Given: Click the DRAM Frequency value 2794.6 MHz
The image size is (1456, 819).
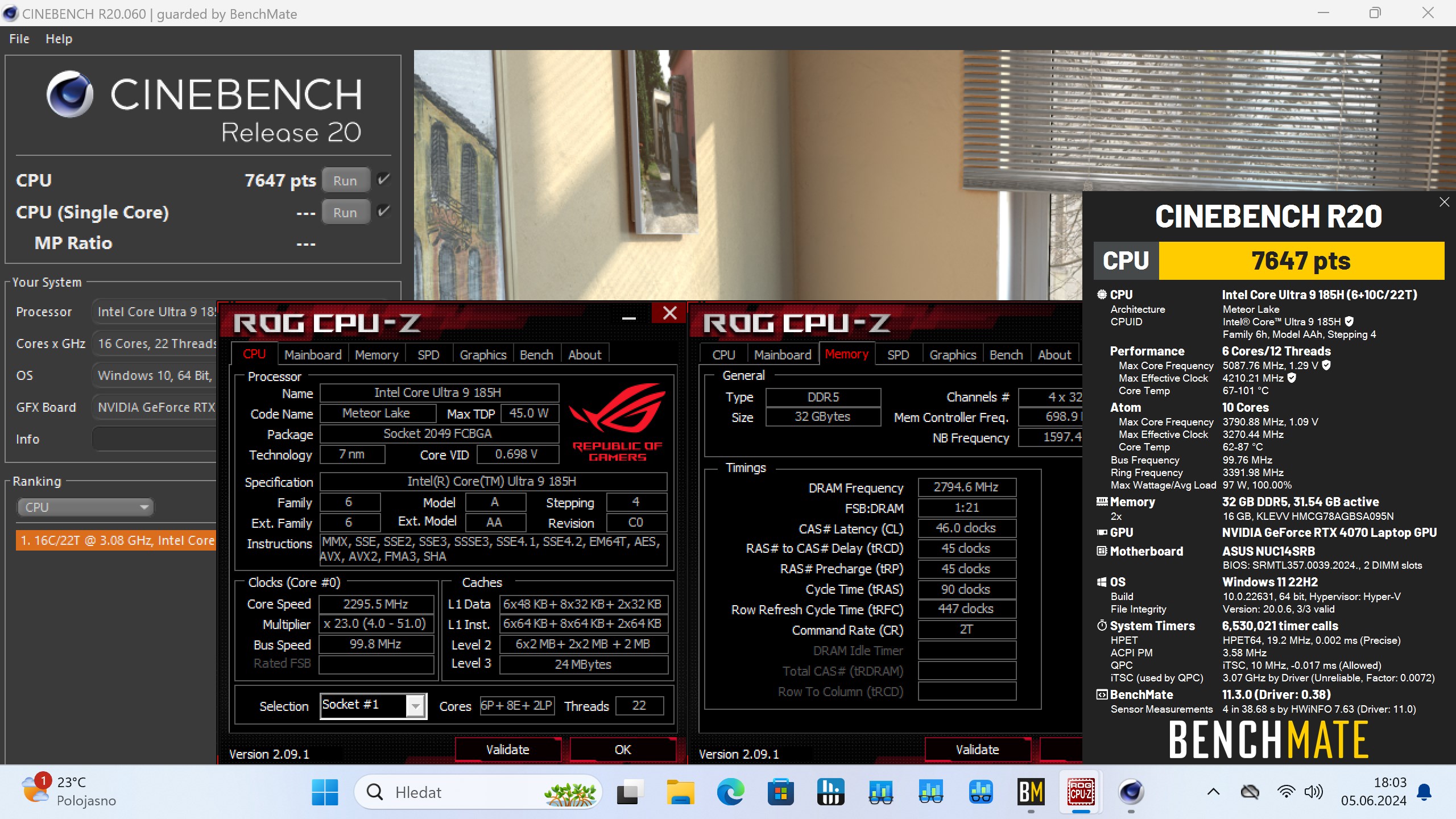Looking at the screenshot, I should pos(966,487).
